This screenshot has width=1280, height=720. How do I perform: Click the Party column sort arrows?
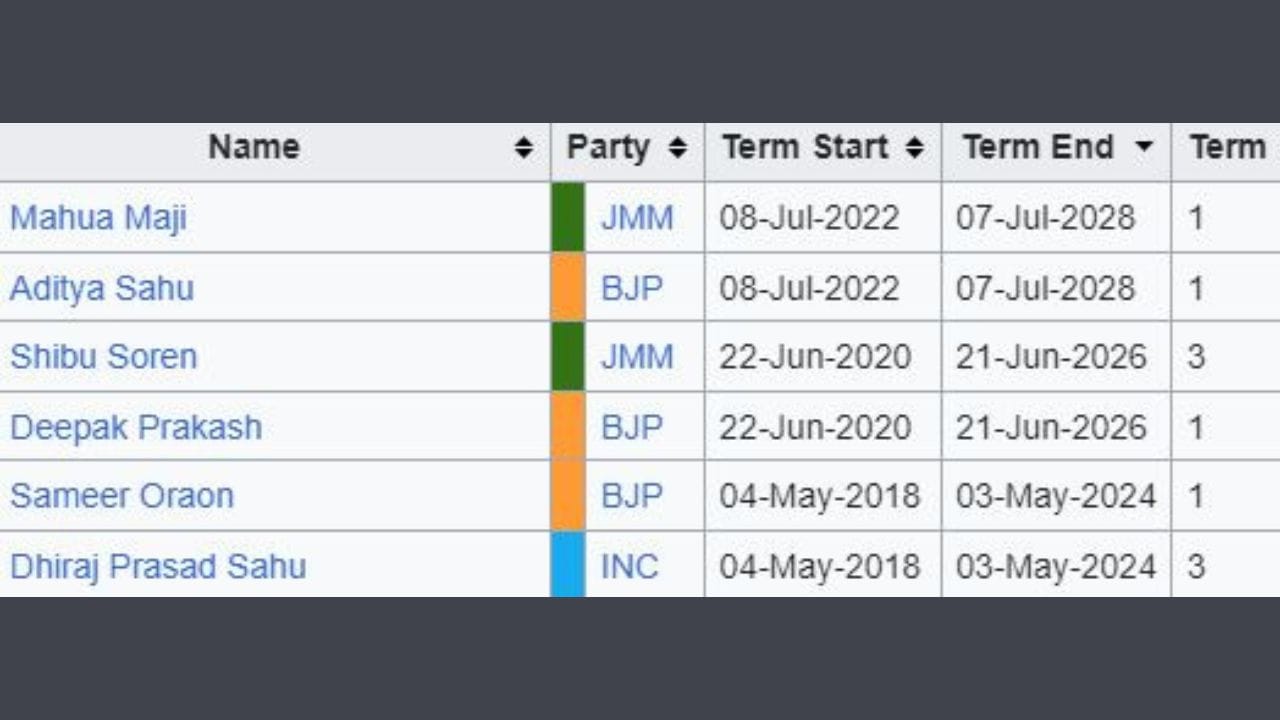pos(678,149)
